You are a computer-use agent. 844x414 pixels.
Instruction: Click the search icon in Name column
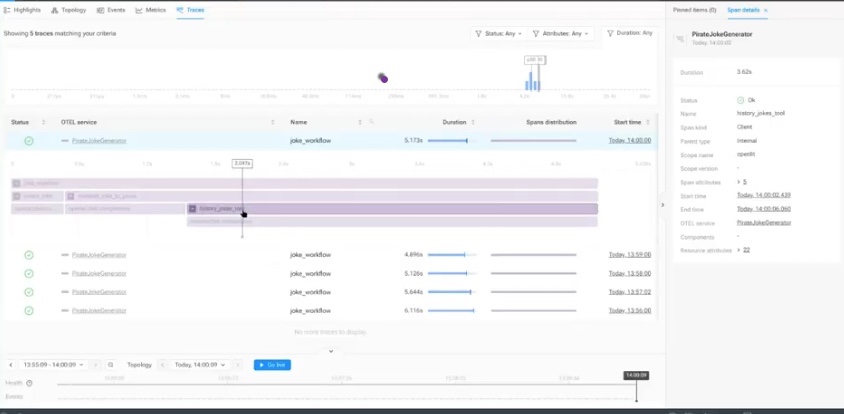[372, 122]
